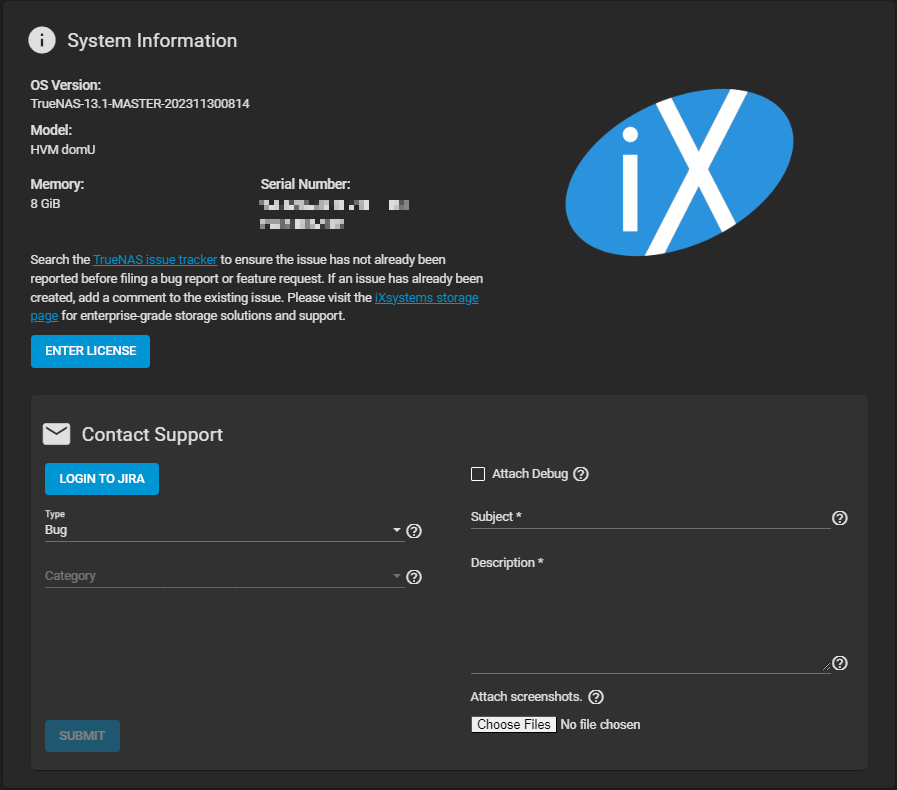Show help for the Category field
This screenshot has height=790, width=897.
coord(414,577)
